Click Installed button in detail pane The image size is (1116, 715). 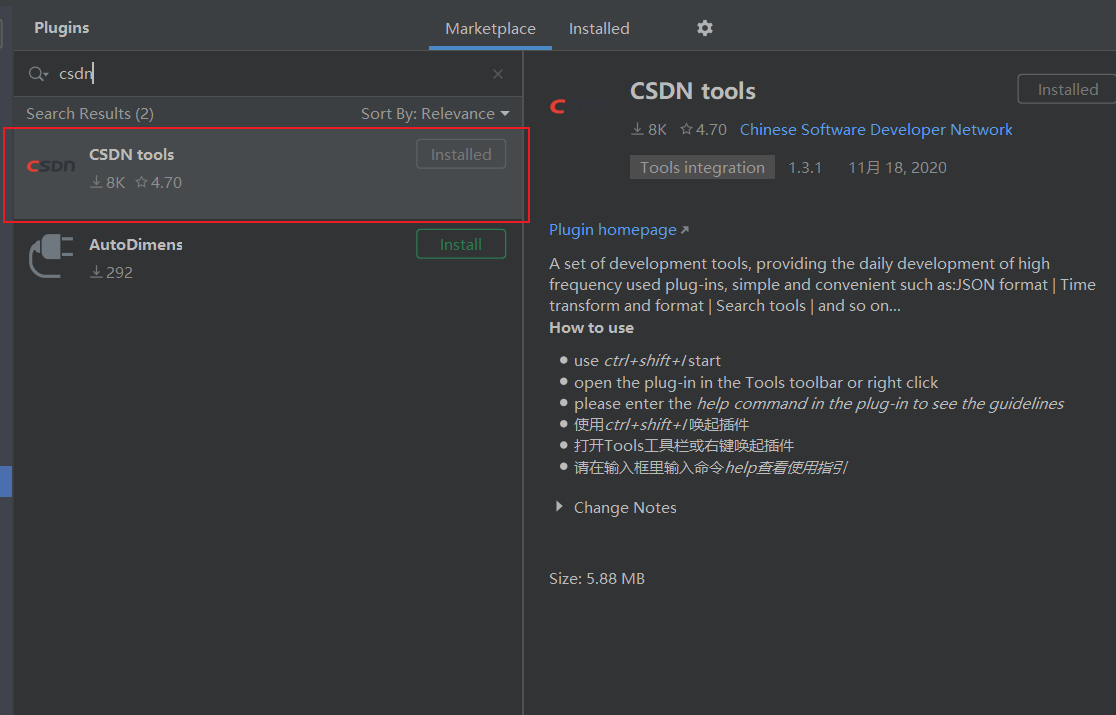1067,90
